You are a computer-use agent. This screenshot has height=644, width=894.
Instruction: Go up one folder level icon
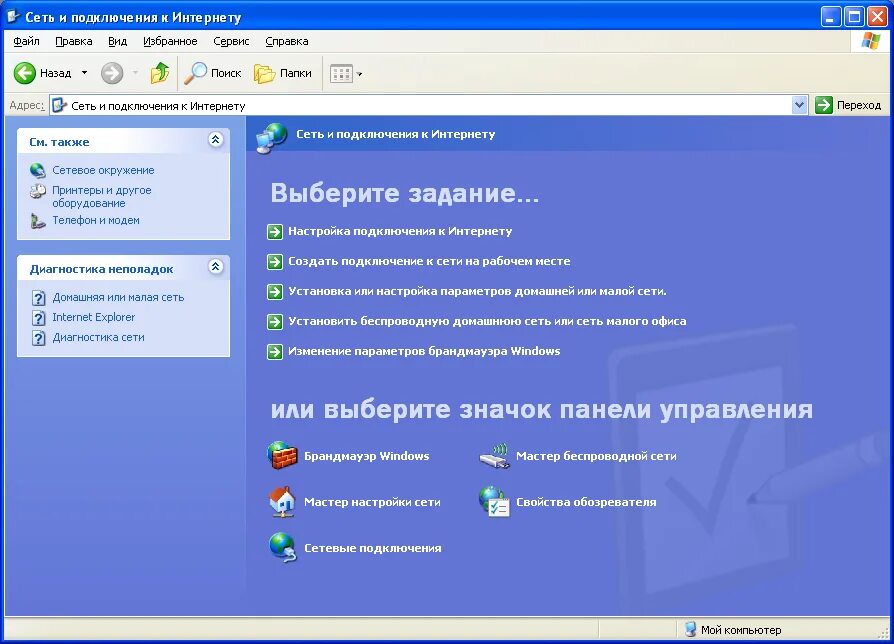pyautogui.click(x=160, y=73)
